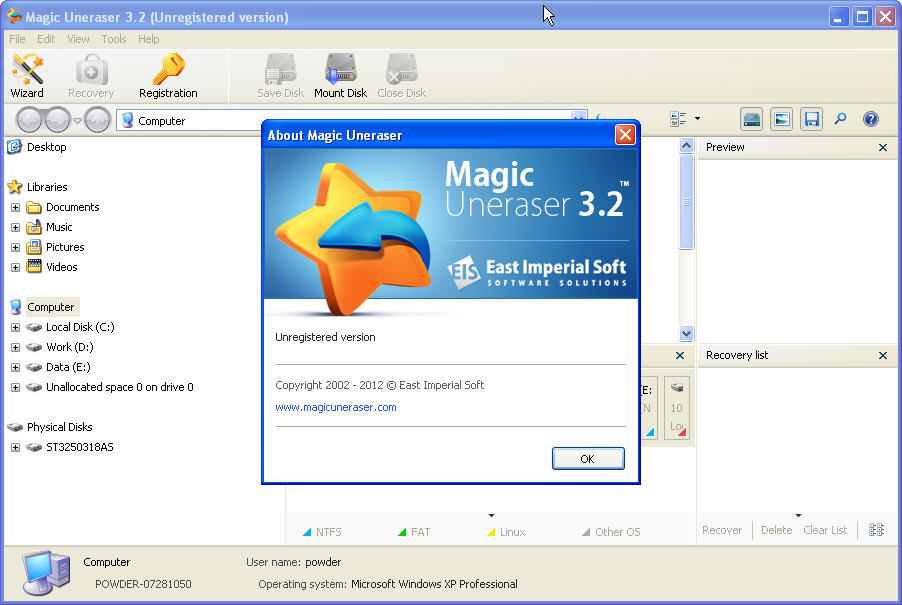
Task: Click the Help question mark icon
Action: 870,119
